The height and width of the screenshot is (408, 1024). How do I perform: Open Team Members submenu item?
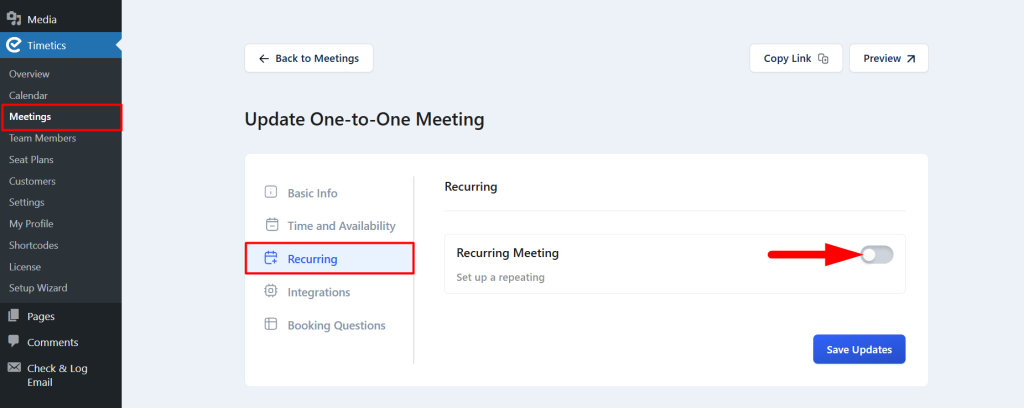[42, 138]
